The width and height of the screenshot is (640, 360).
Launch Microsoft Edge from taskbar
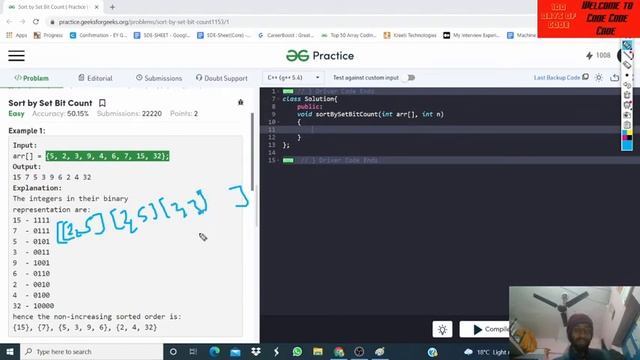point(214,351)
